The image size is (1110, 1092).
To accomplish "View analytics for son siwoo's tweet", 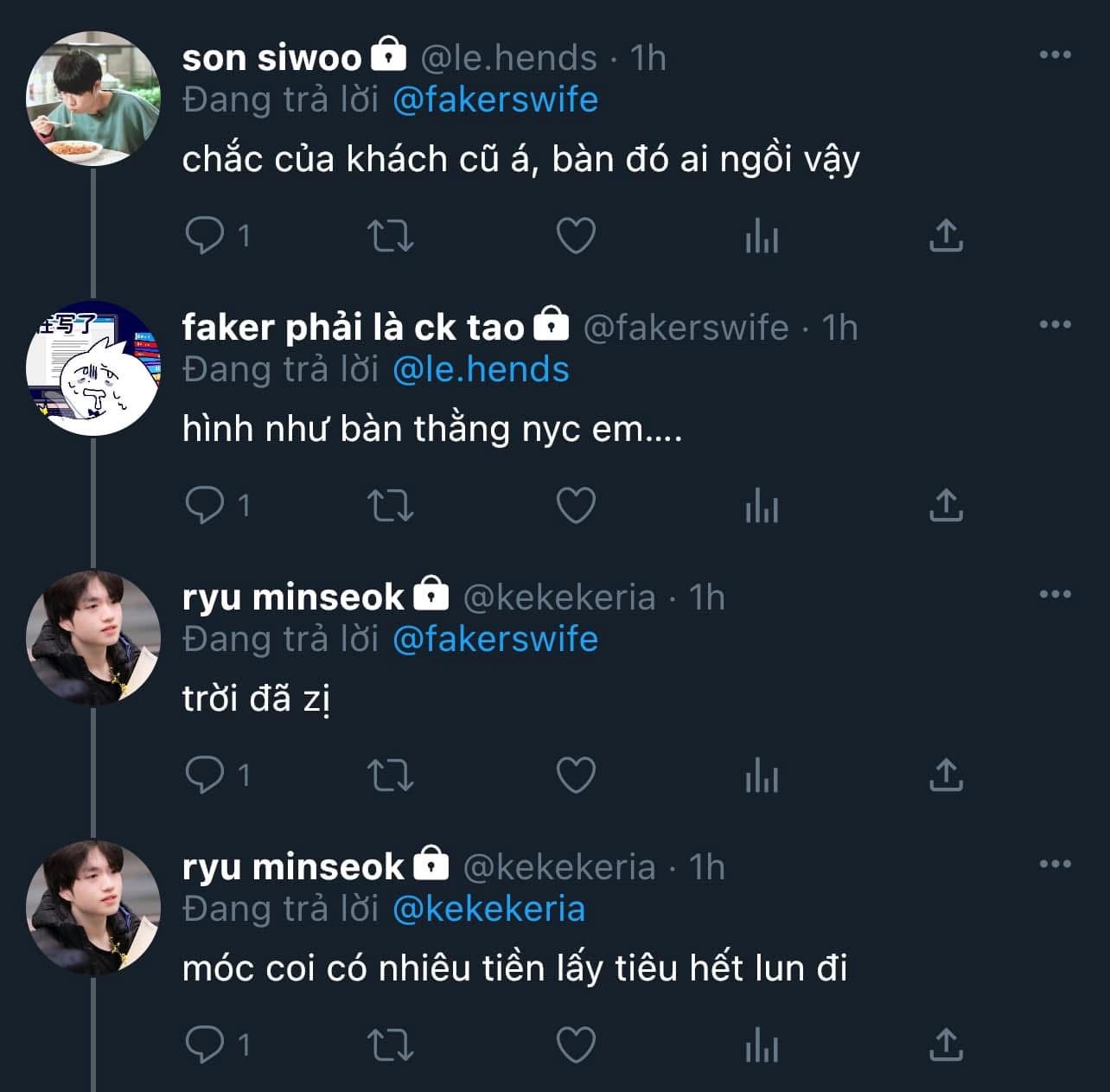I will [762, 235].
